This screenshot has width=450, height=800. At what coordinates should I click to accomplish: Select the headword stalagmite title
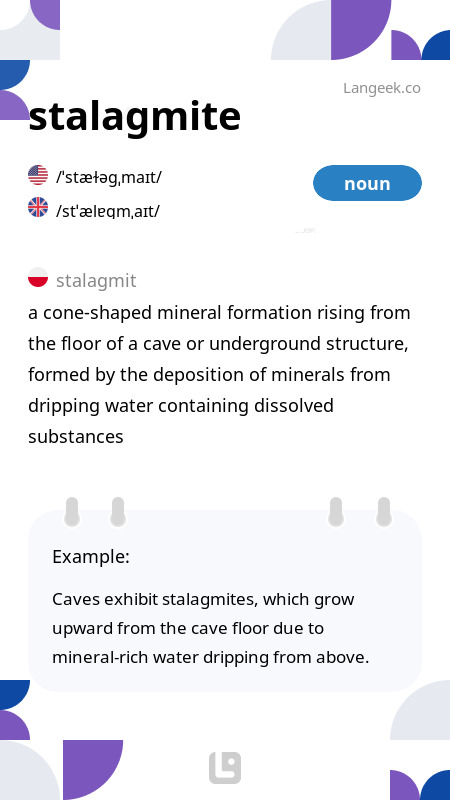coord(135,116)
